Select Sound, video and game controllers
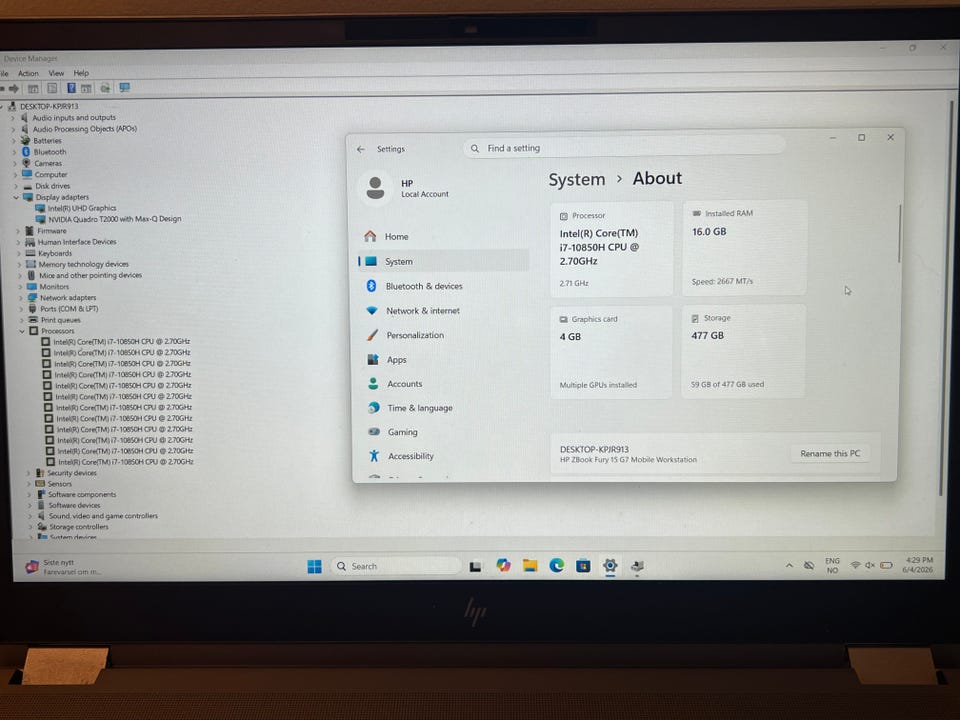 103,516
